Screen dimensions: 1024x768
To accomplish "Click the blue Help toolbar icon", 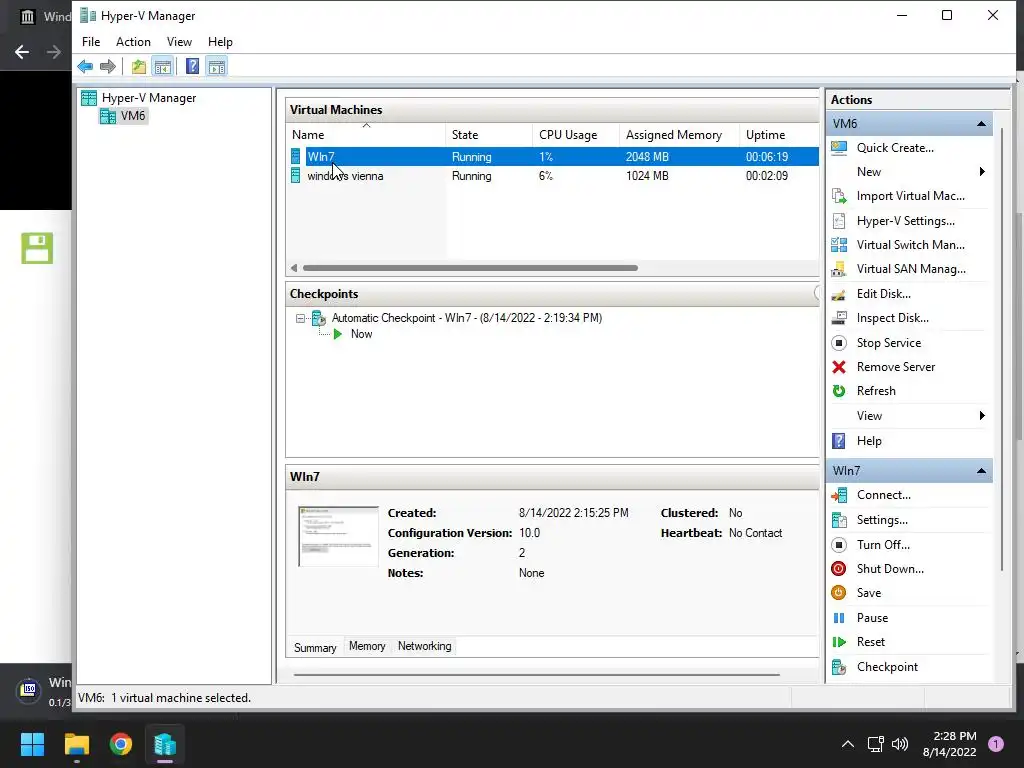I will click(193, 67).
